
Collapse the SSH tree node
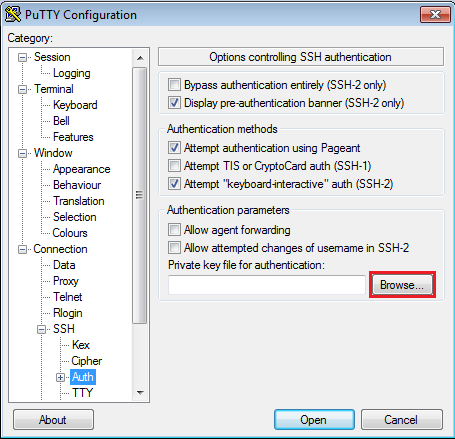42,330
